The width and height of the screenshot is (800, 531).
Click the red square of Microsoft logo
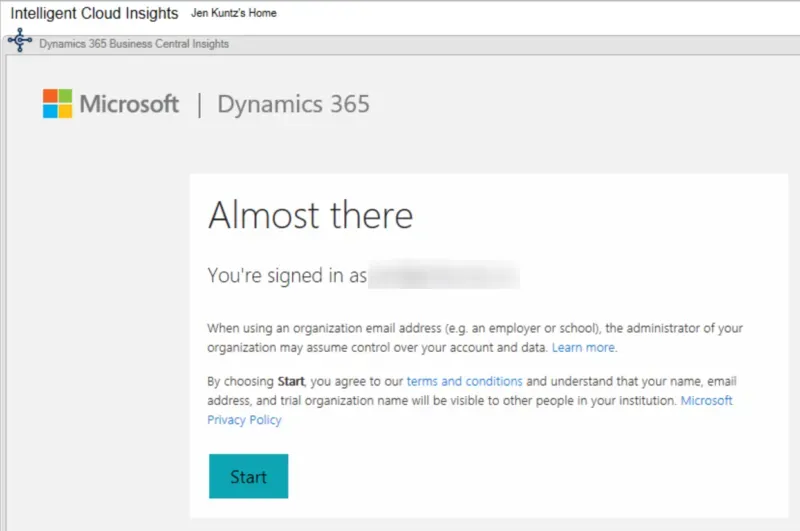point(50,96)
